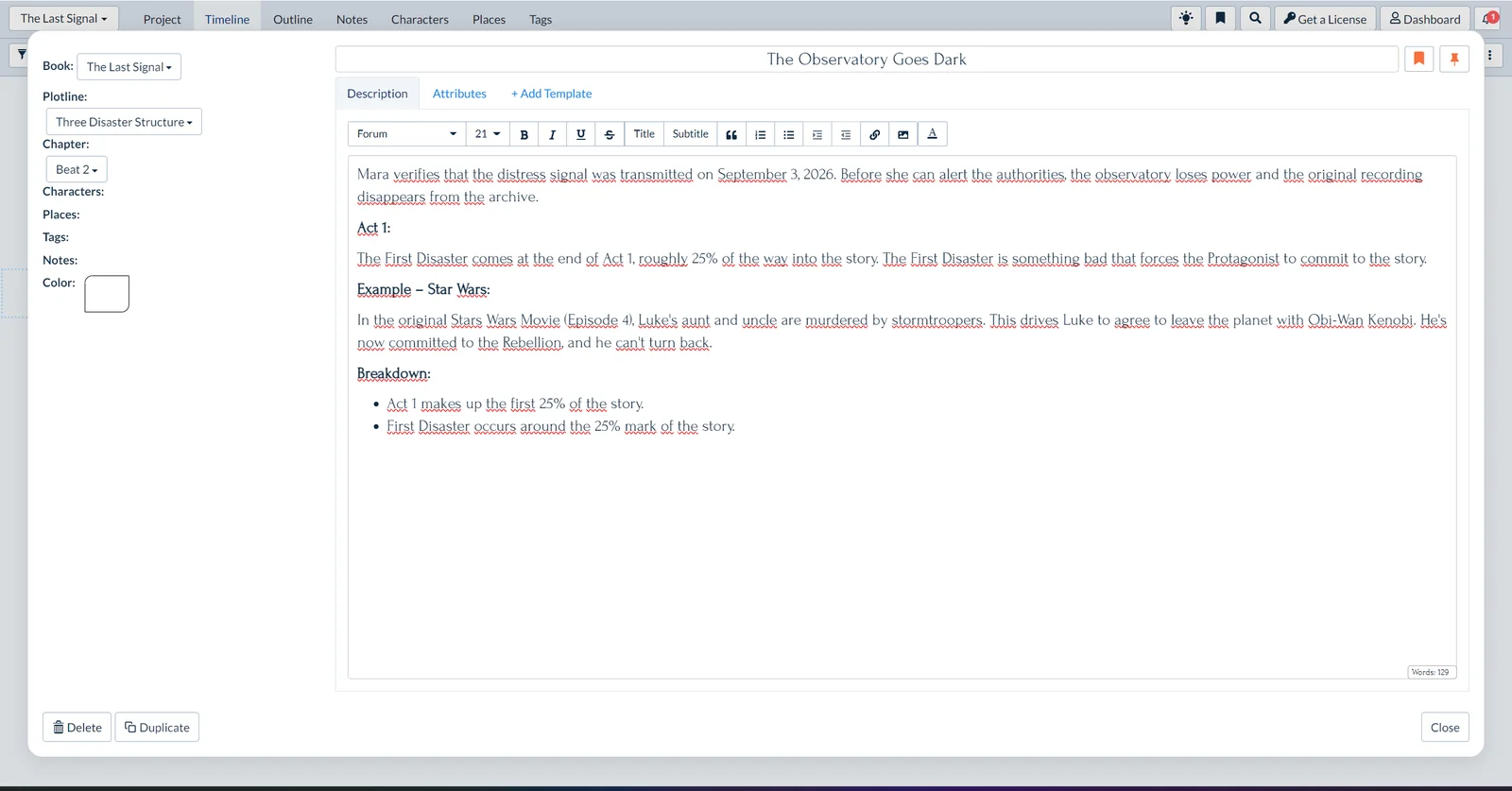Open search with magnifier icon
Screen dimensions: 1512x791
coord(1255,18)
